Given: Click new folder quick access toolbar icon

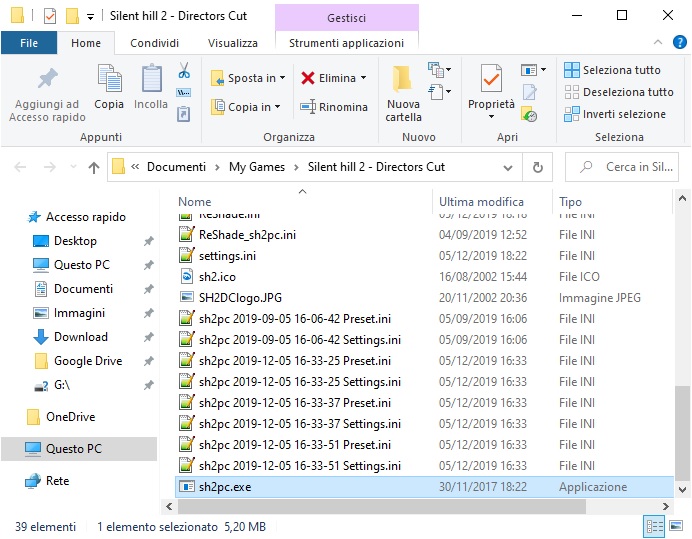Looking at the screenshot, I should click(x=72, y=16).
